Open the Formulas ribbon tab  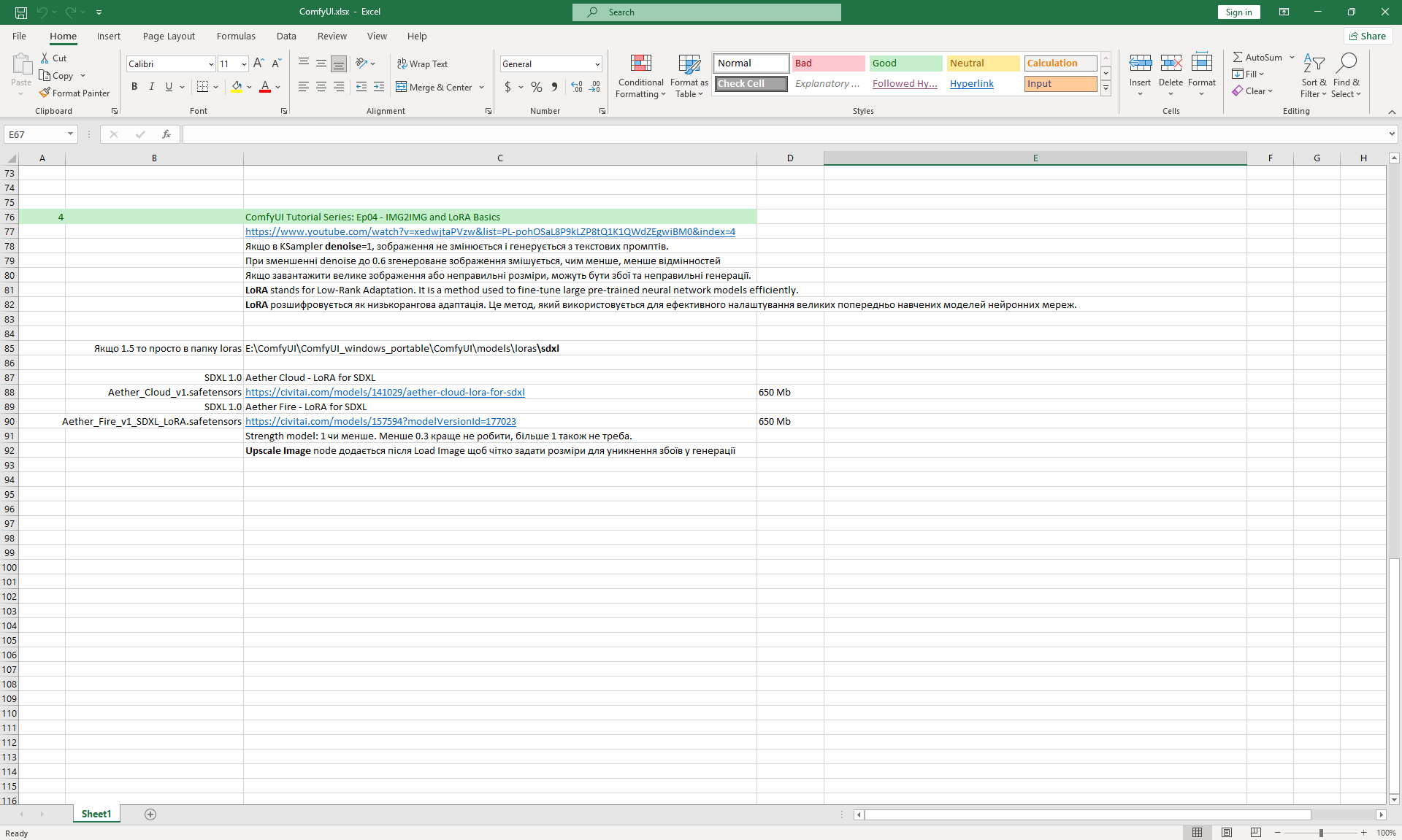[x=236, y=36]
